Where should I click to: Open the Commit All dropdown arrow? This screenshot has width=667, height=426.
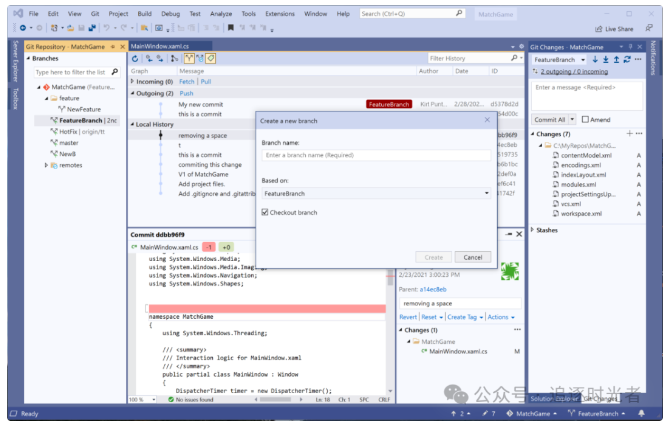(572, 120)
